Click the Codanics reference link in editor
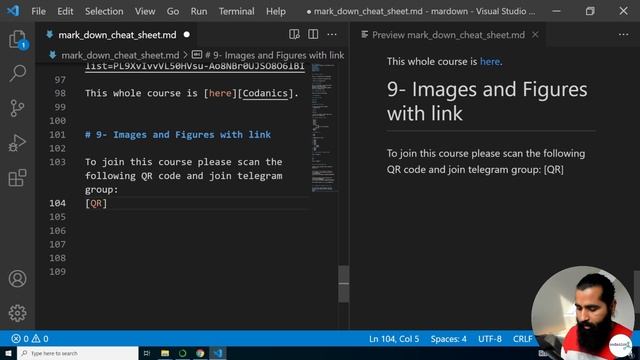This screenshot has height=360, width=640. tap(265, 93)
